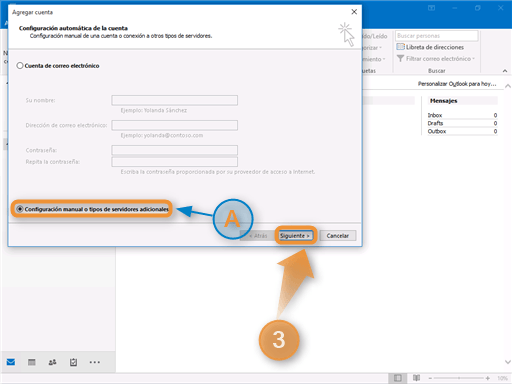Open the People view in navigation bar

coord(52,362)
